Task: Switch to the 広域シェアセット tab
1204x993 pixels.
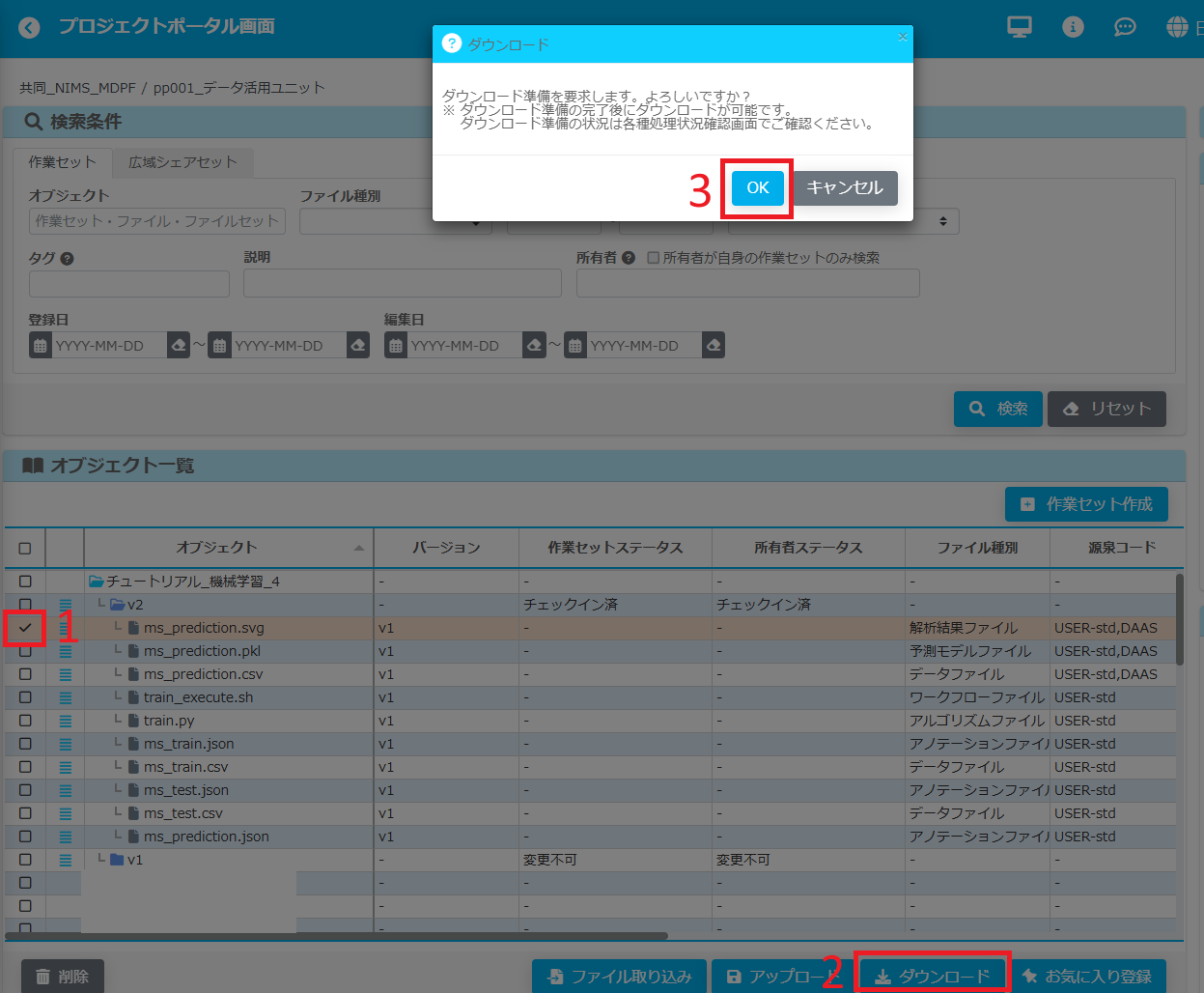Action: click(x=182, y=162)
